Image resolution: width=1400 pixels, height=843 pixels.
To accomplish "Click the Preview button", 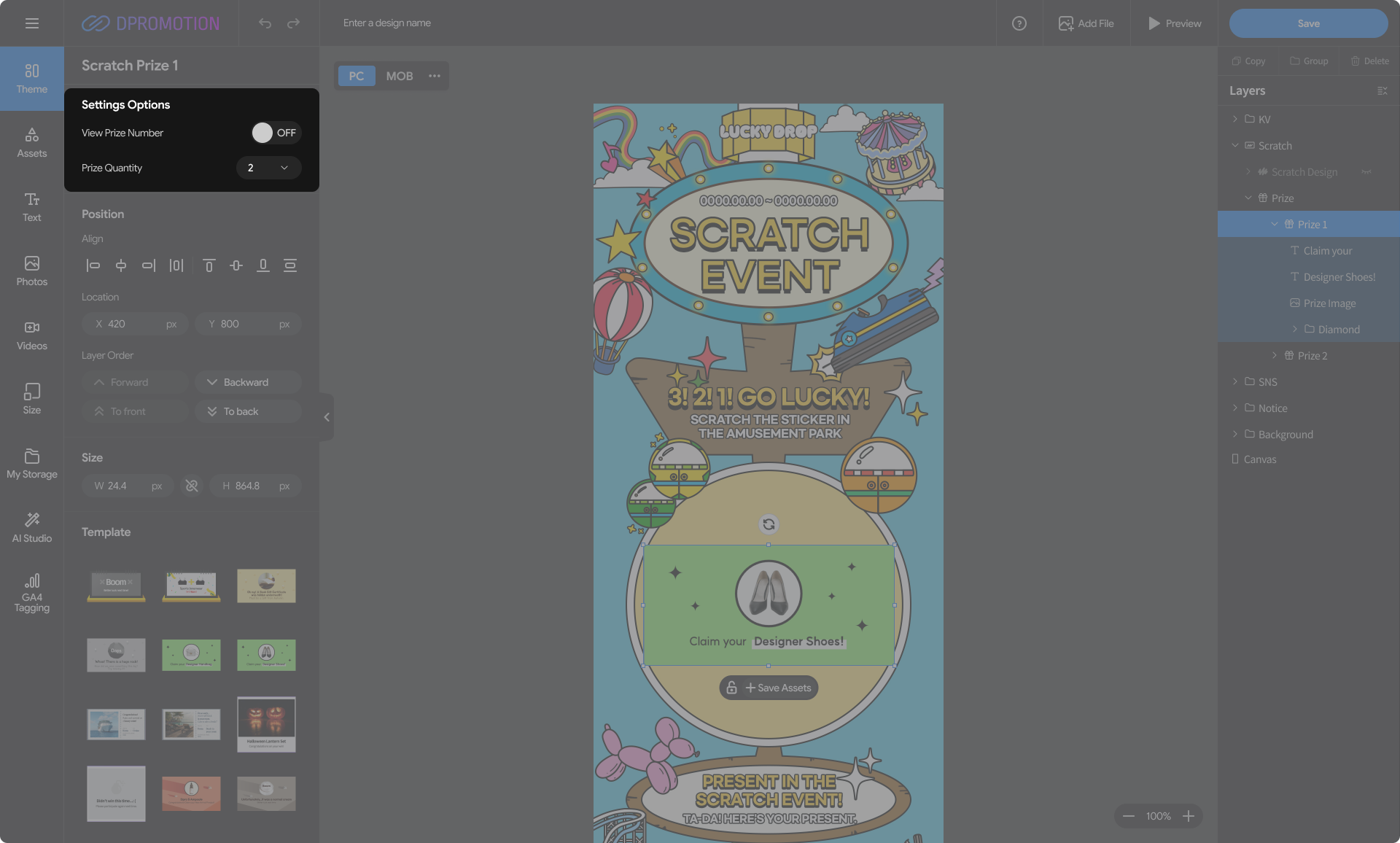I will (1174, 23).
